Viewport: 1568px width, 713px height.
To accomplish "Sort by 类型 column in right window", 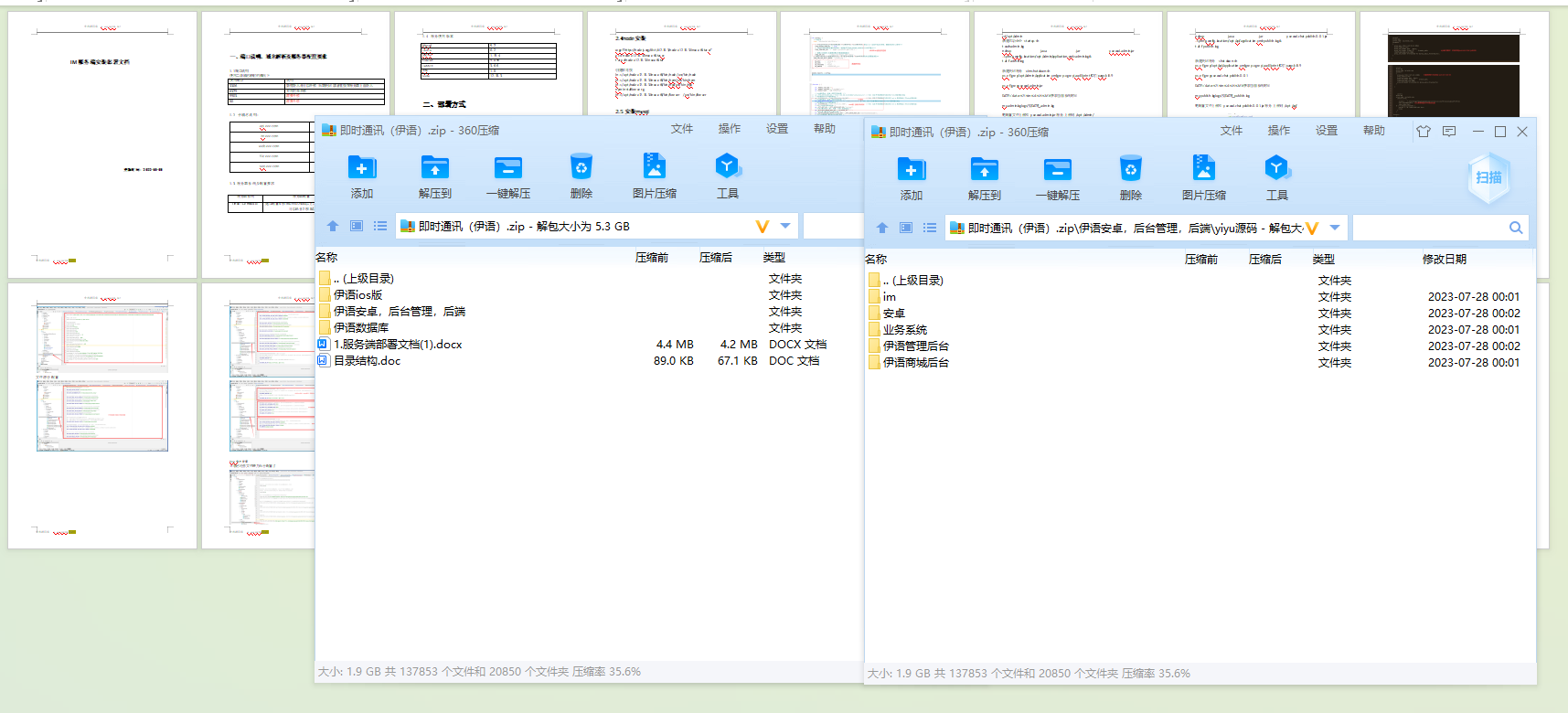I will 1324,260.
